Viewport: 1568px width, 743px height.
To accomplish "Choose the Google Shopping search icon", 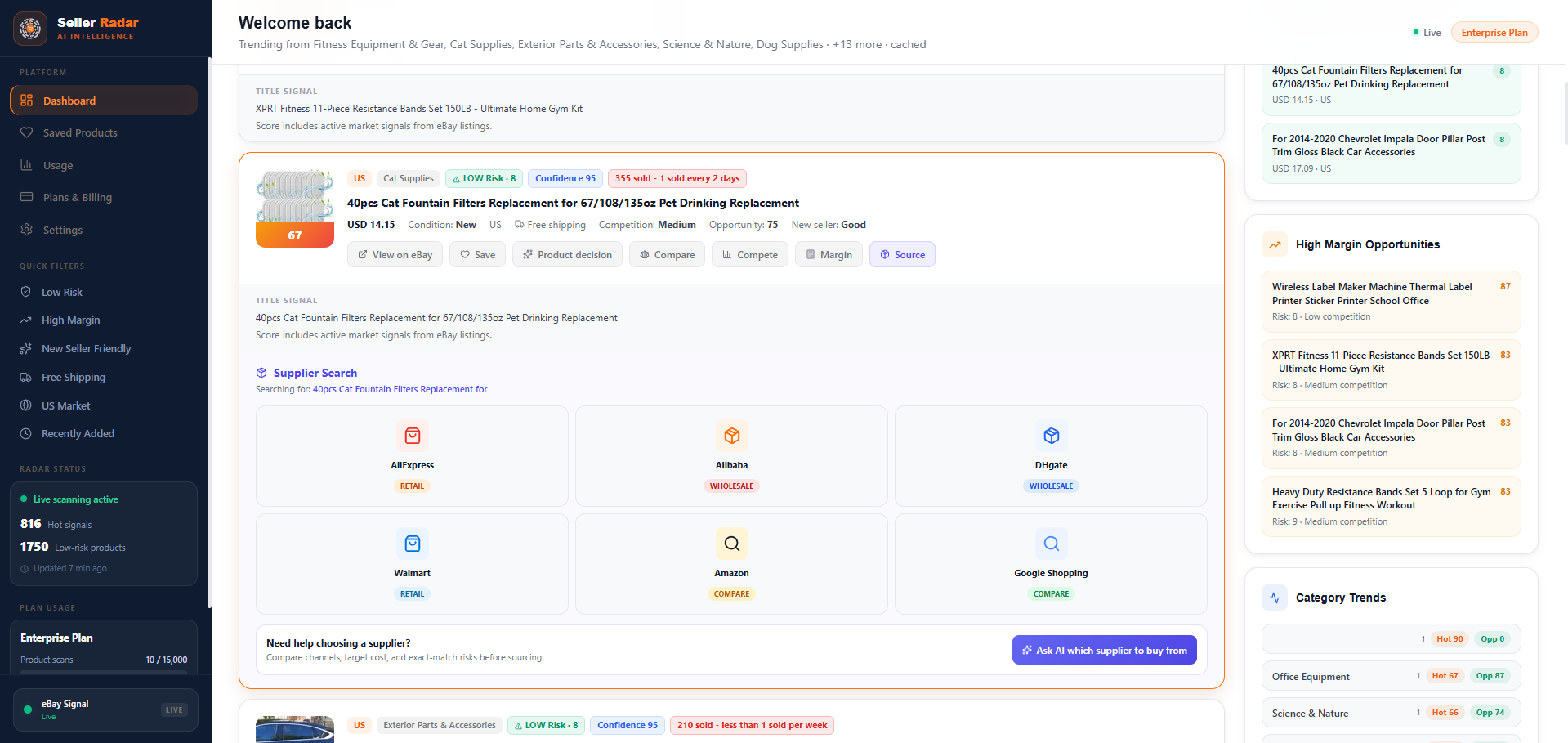I will pyautogui.click(x=1052, y=544).
